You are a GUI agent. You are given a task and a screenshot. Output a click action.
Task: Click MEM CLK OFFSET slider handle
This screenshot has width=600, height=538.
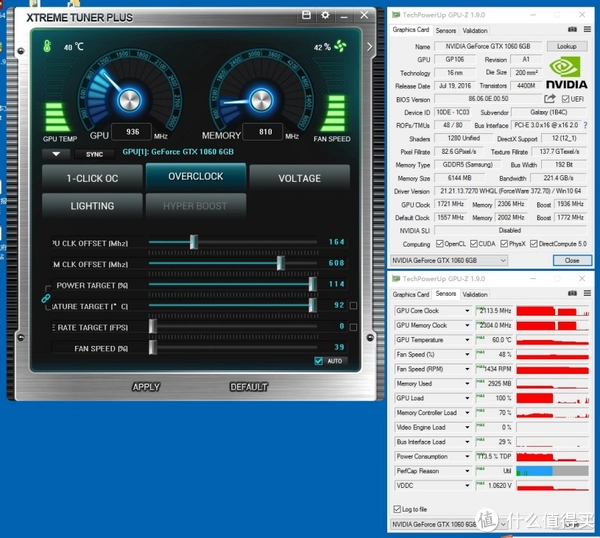pyautogui.click(x=280, y=263)
